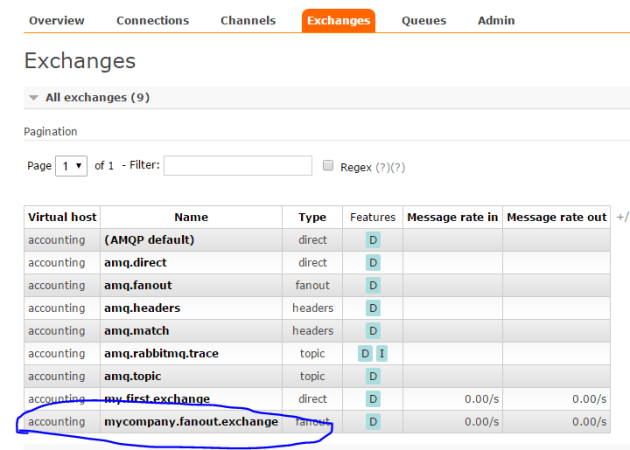Click the Exchanges page heading
Screen dimensions: 630x450
[x=80, y=61]
